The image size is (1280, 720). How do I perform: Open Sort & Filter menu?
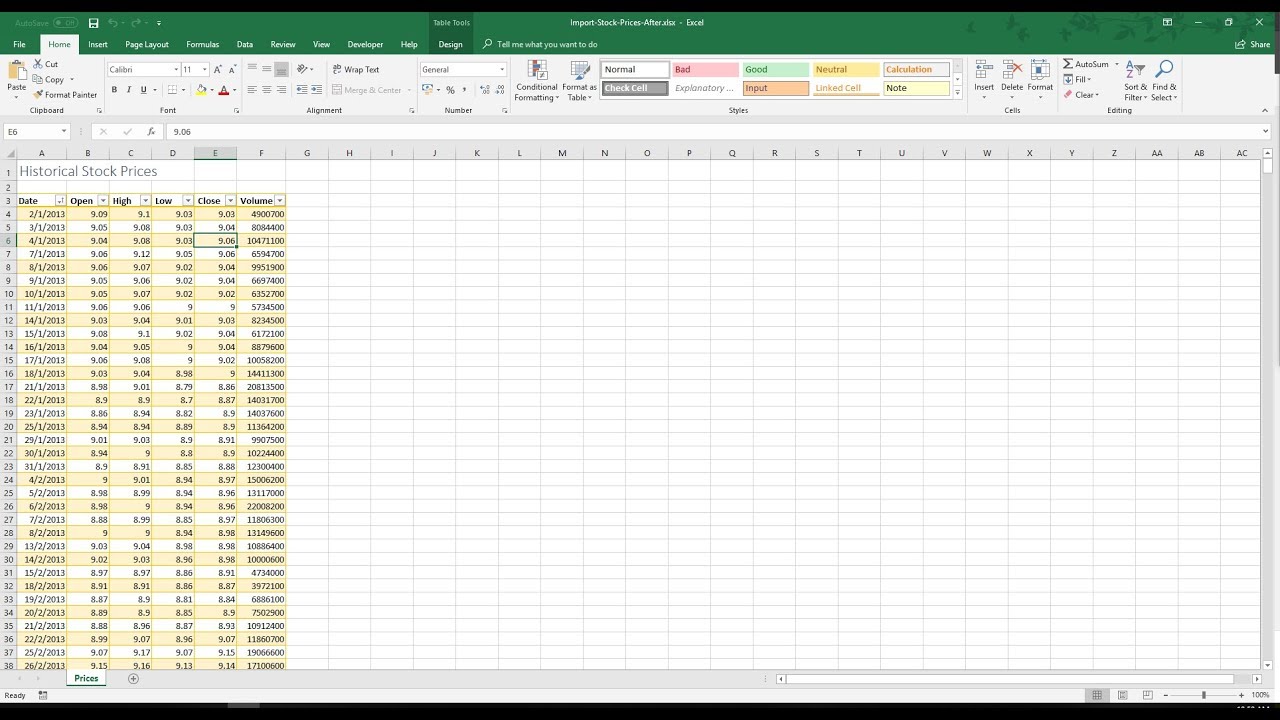[x=1135, y=81]
